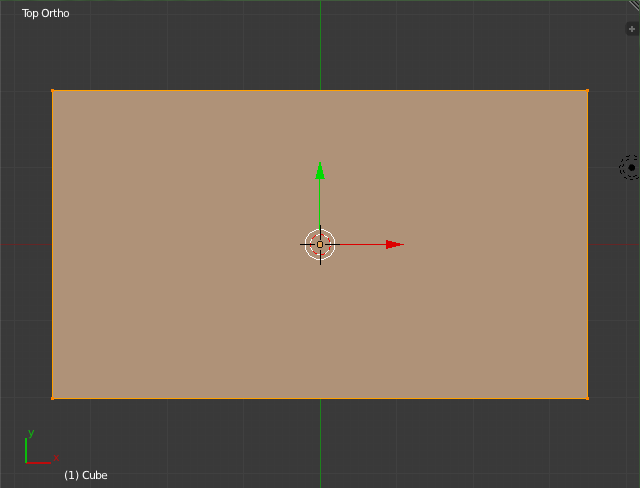Click the green Y axis line above the cube
The height and width of the screenshot is (488, 640).
pyautogui.click(x=320, y=45)
